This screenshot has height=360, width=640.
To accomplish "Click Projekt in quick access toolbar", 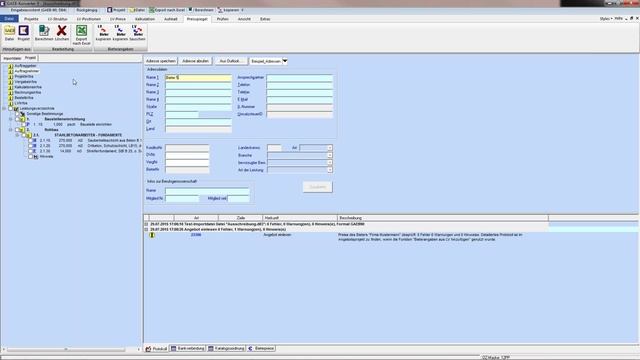I will tap(116, 10).
